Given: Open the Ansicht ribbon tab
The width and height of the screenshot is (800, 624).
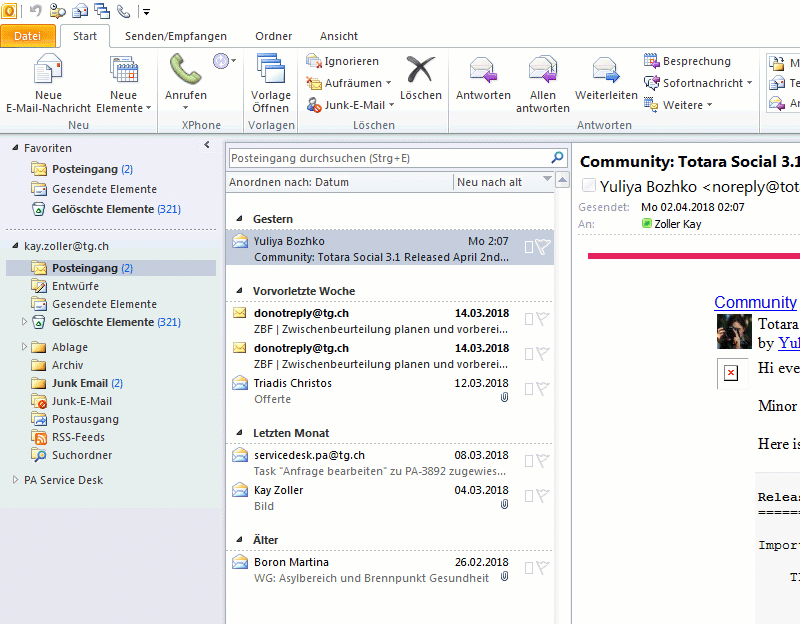Looking at the screenshot, I should click(x=339, y=36).
